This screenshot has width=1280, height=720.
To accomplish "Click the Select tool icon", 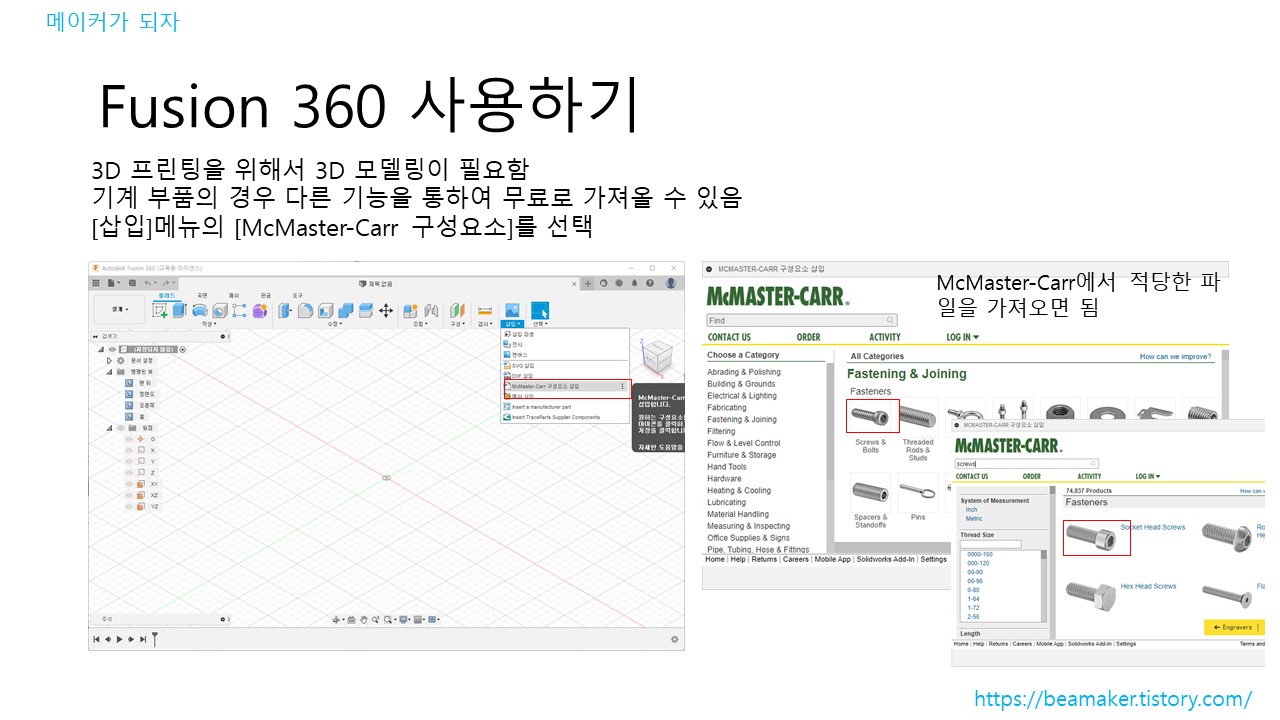I will (540, 310).
